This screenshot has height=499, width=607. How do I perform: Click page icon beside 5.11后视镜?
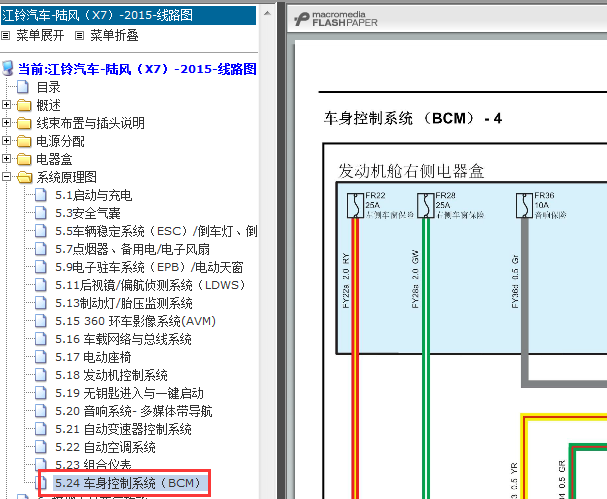click(41, 285)
